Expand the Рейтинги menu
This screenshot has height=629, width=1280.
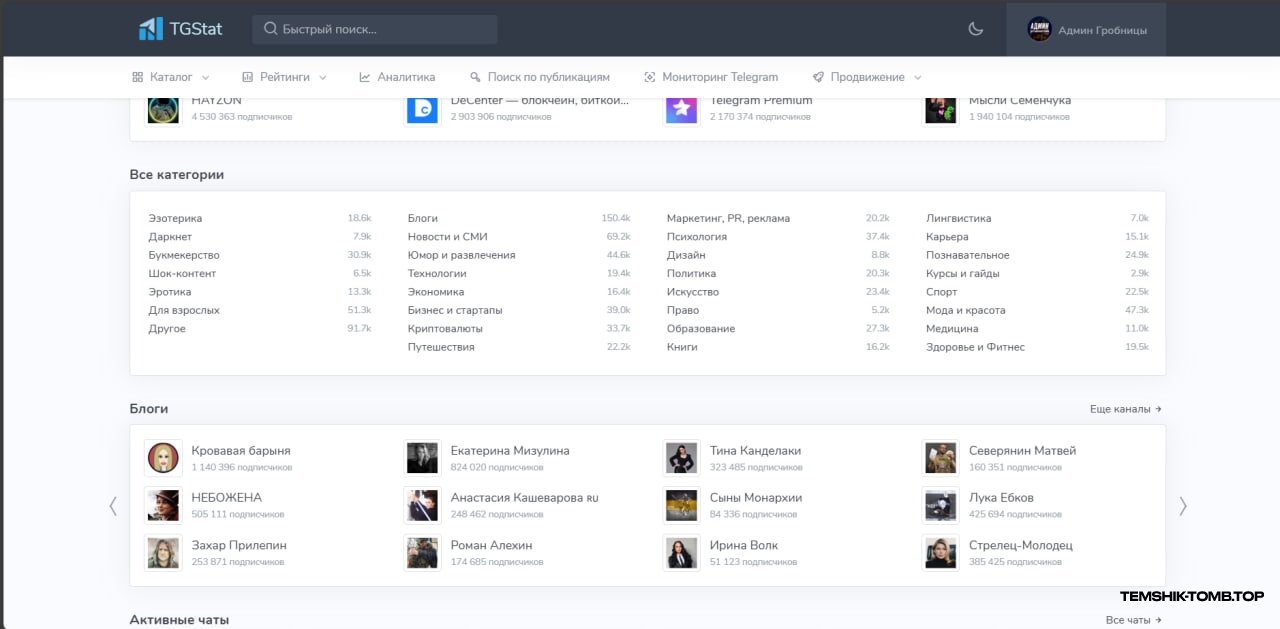tap(285, 77)
